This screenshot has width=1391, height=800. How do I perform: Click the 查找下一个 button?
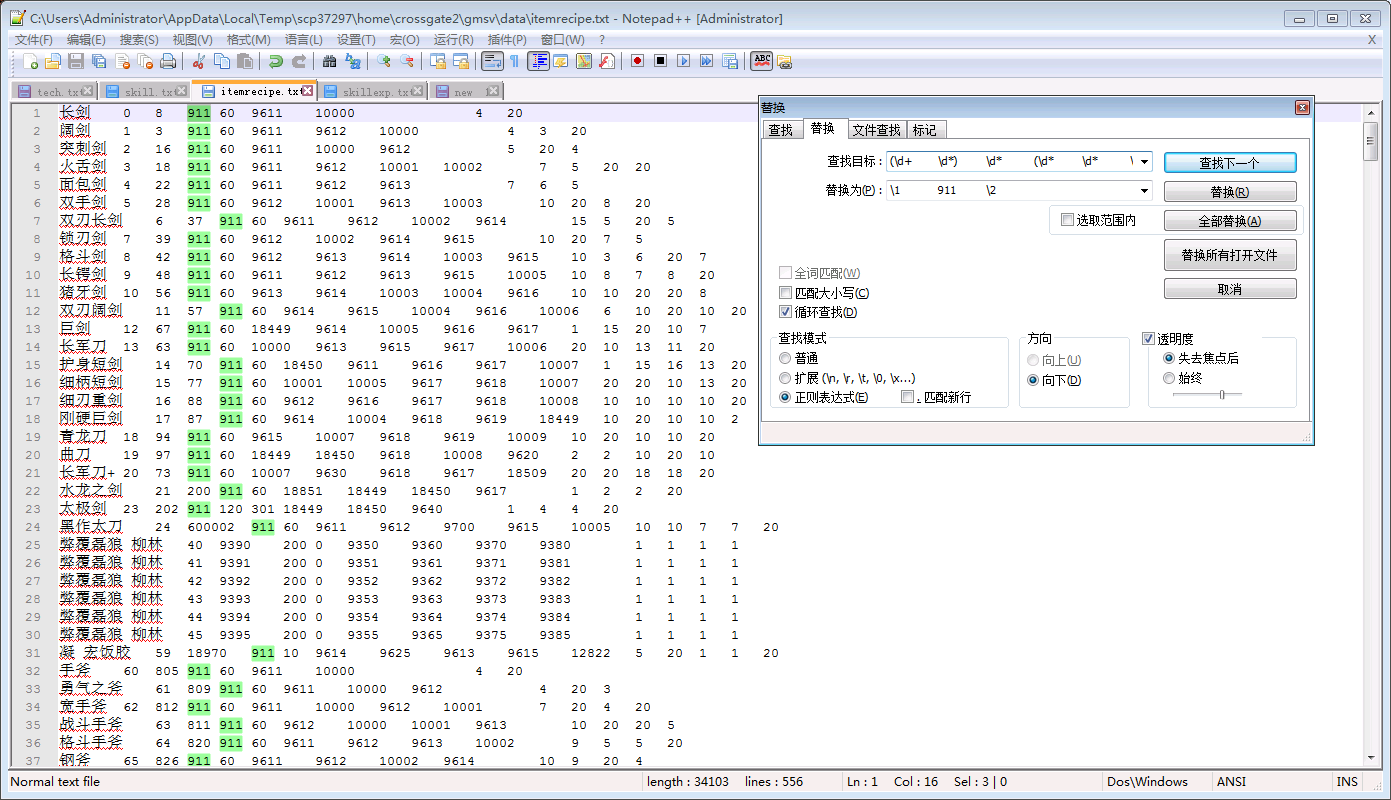click(x=1229, y=163)
